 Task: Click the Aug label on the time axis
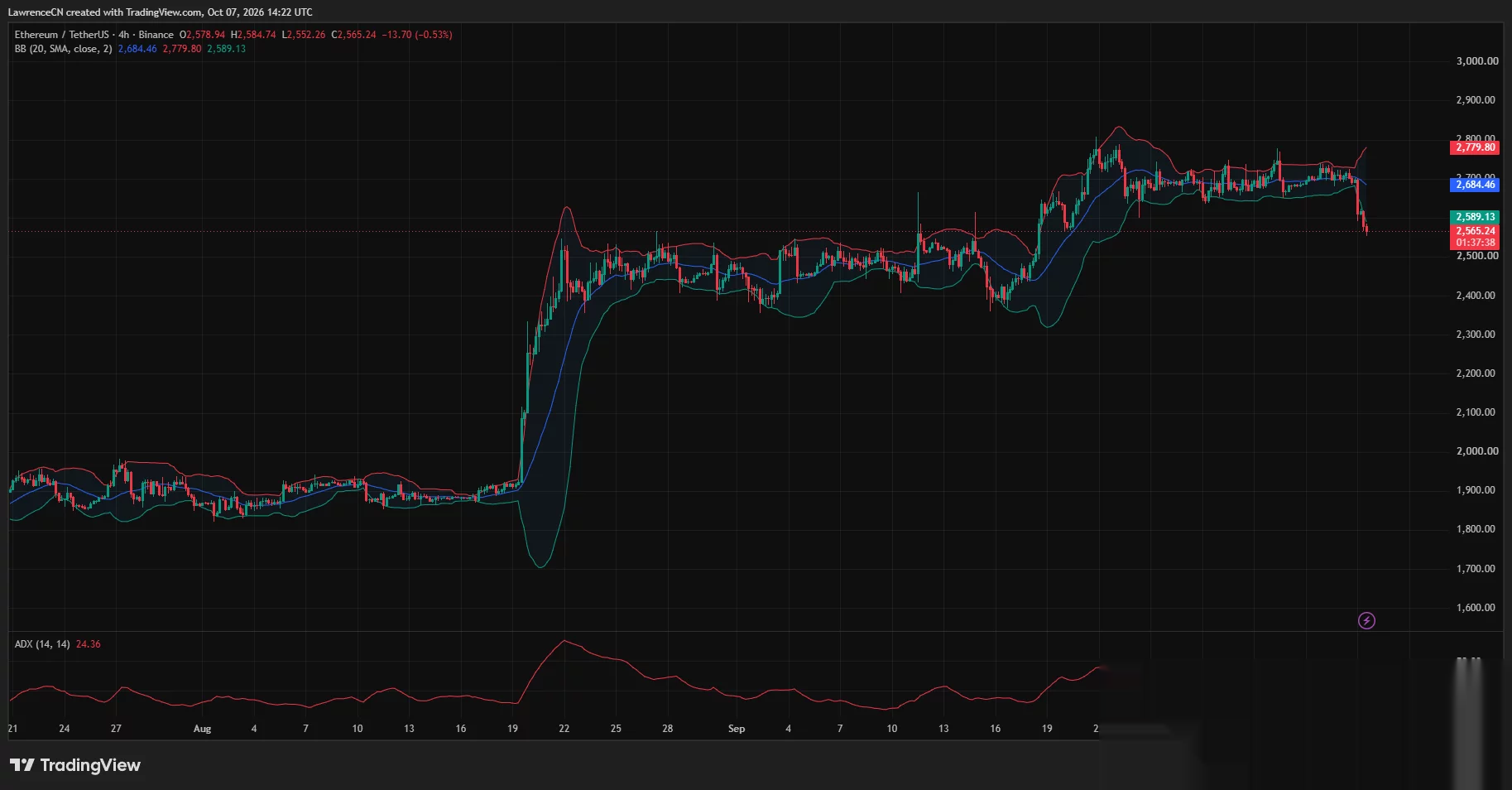point(202,729)
